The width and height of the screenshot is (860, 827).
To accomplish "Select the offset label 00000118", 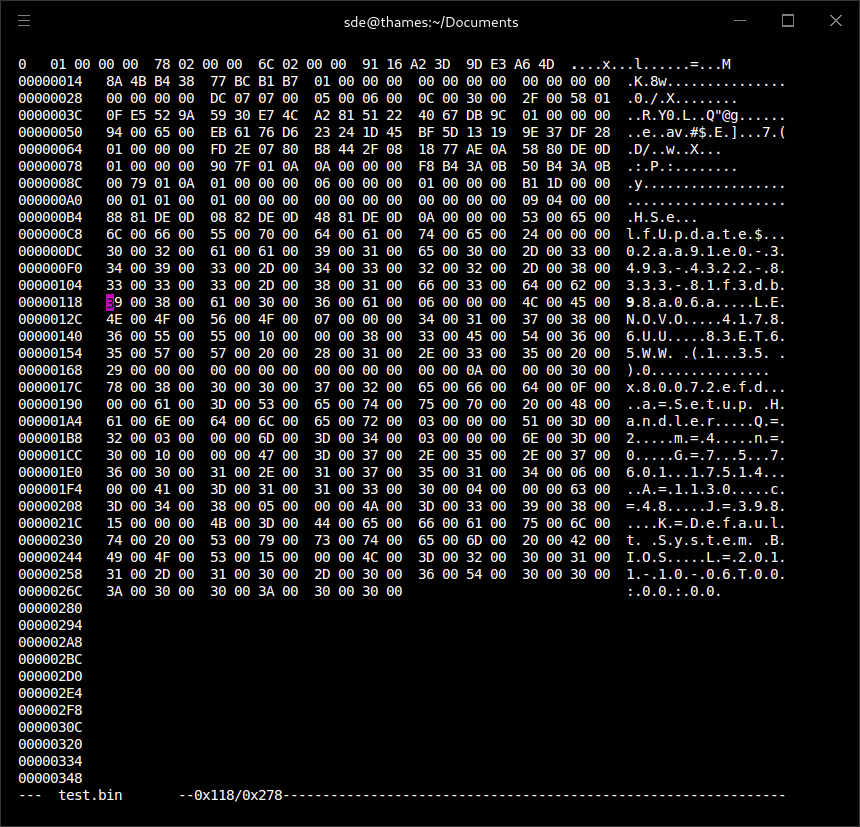I will pos(50,302).
